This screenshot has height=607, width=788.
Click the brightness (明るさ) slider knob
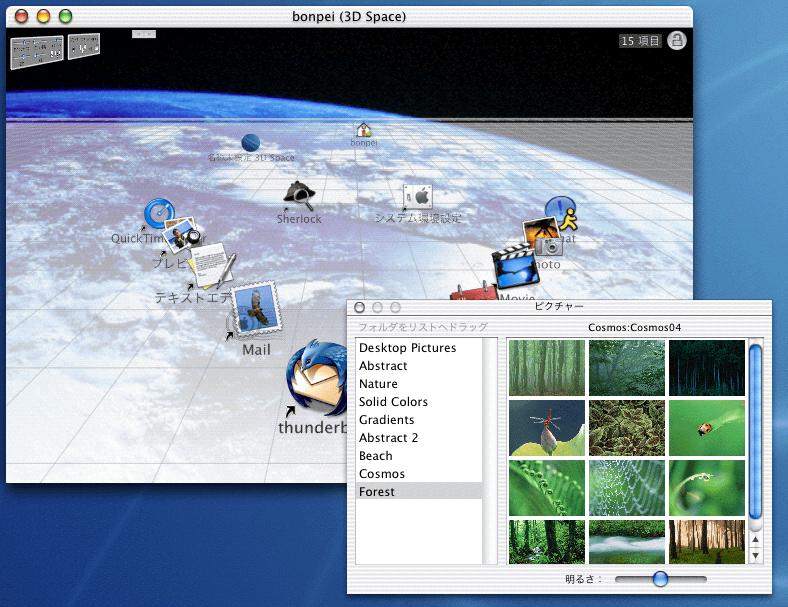(x=660, y=579)
